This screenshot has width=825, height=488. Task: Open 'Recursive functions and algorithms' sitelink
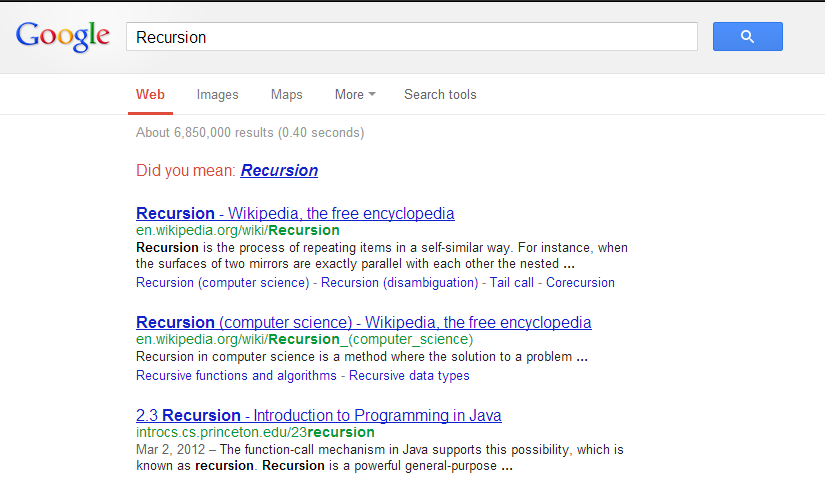[236, 375]
